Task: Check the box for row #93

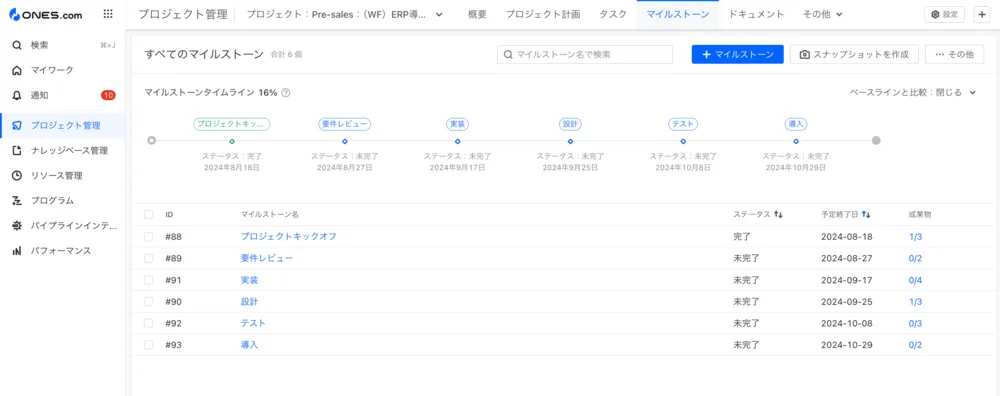Action: pyautogui.click(x=149, y=345)
